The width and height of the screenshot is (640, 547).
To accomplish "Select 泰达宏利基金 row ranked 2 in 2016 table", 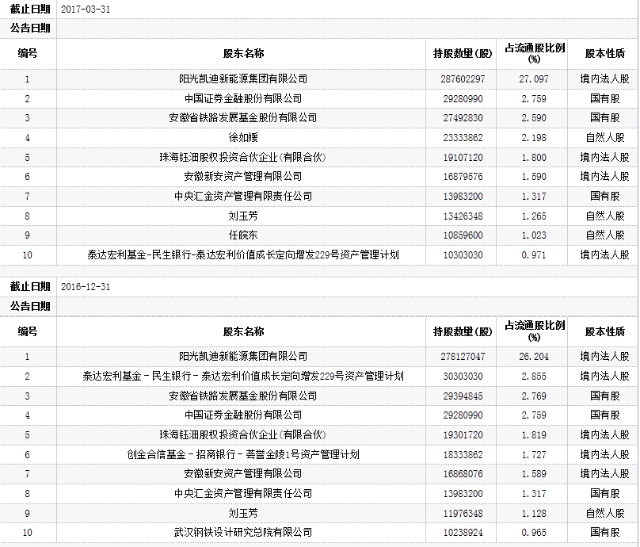I will coord(243,376).
